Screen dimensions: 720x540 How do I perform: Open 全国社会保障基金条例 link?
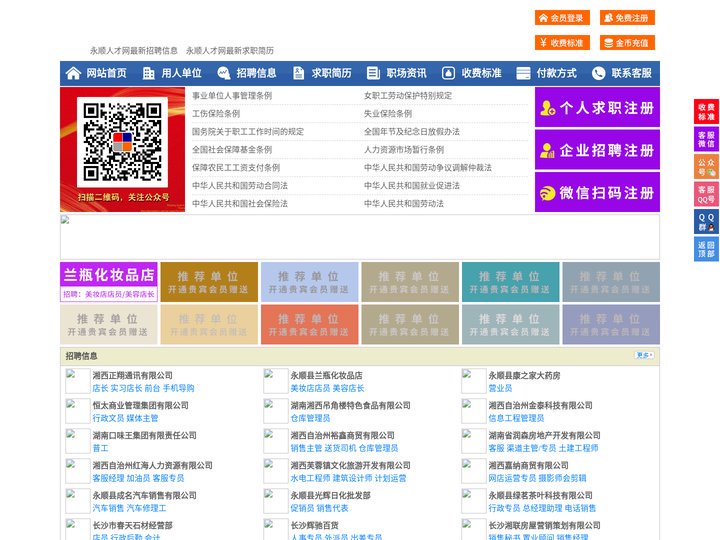pos(232,149)
